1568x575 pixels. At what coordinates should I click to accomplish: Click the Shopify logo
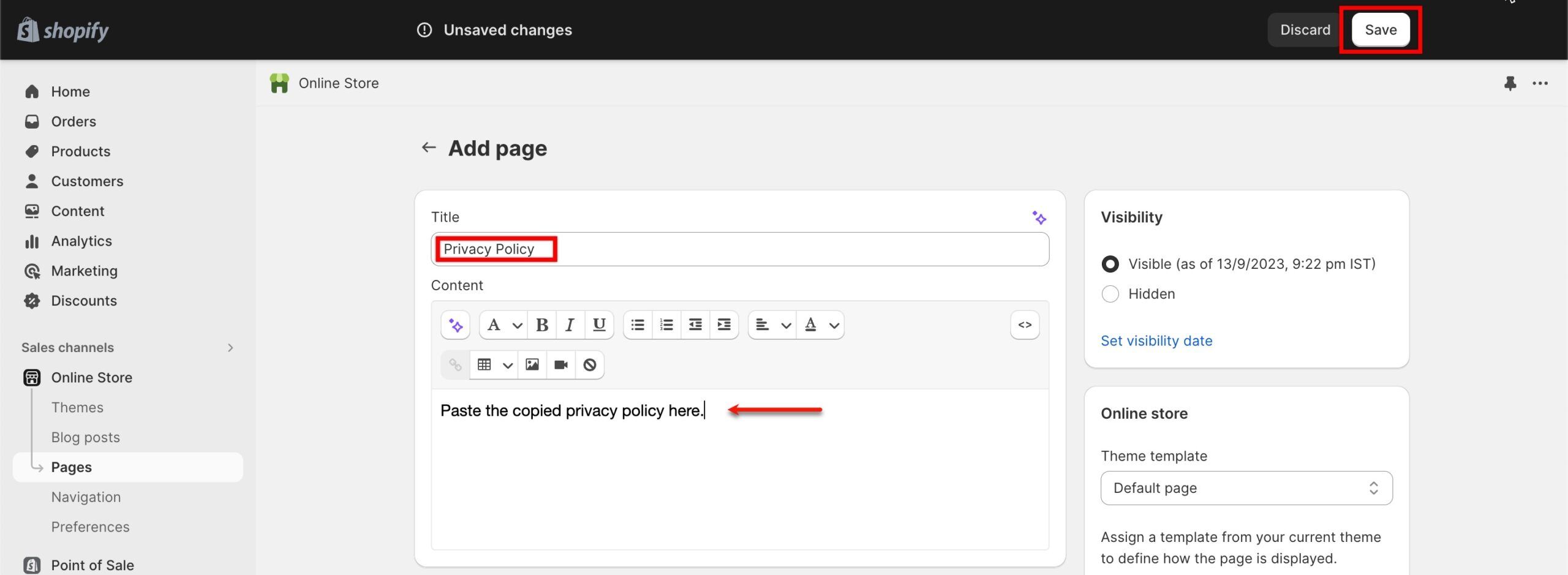pos(63,30)
